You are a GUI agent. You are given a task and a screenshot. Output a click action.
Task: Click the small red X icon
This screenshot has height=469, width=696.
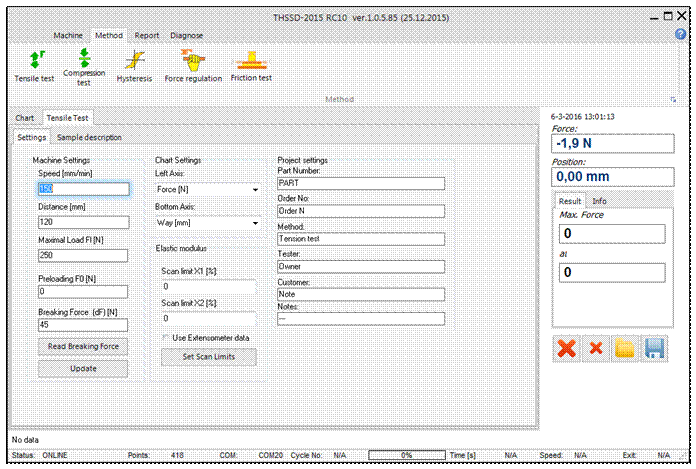click(x=596, y=349)
